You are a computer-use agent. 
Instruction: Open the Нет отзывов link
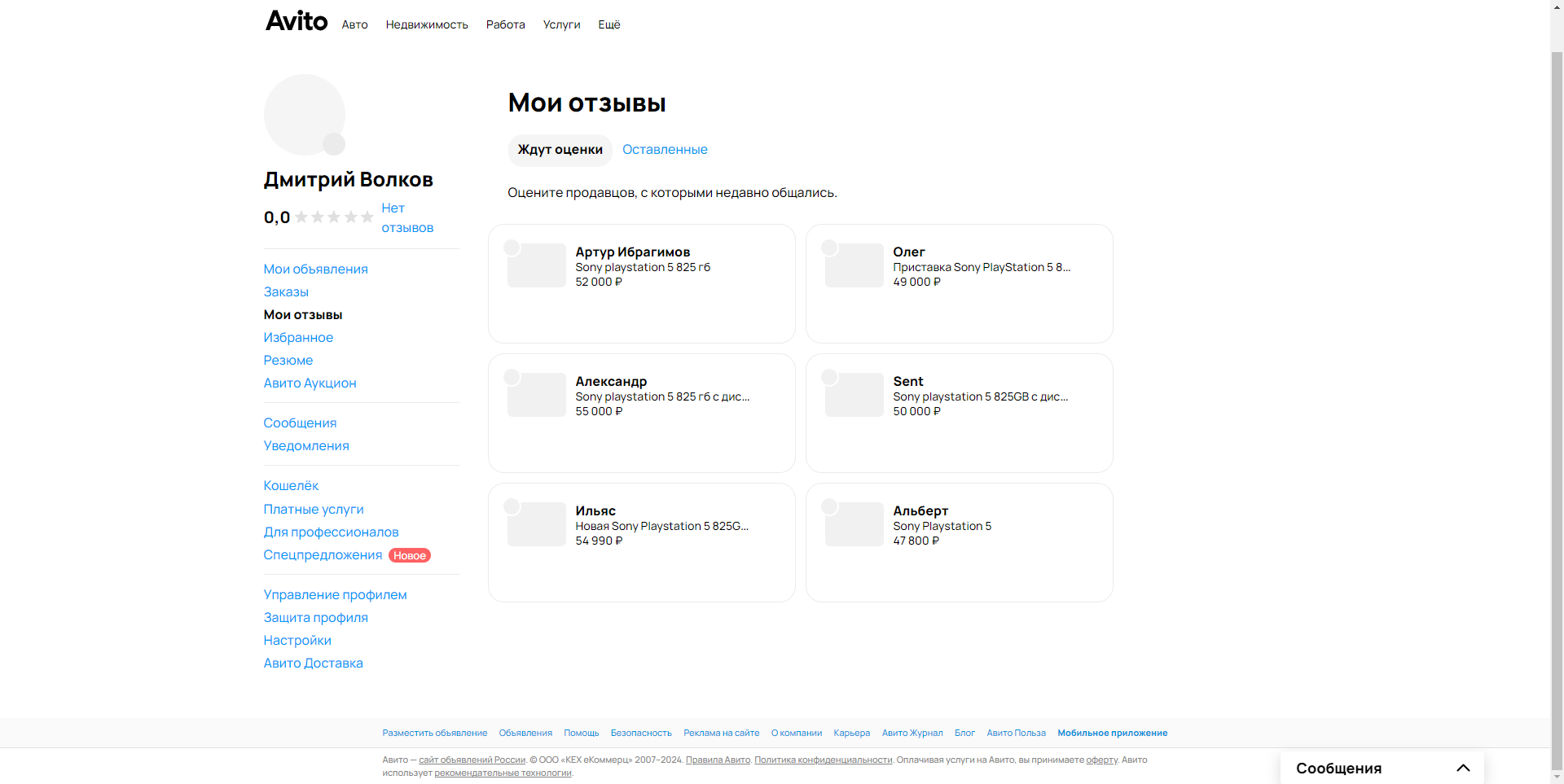point(407,218)
